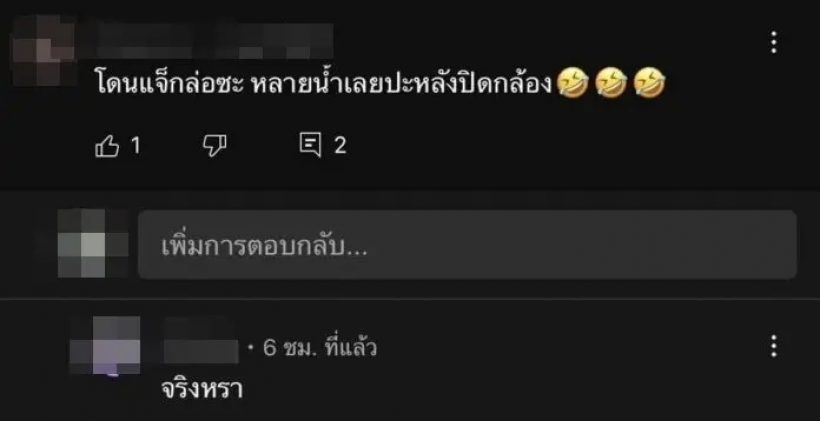Click your avatar beside the reply field
820x421 pixels.
tap(93, 243)
